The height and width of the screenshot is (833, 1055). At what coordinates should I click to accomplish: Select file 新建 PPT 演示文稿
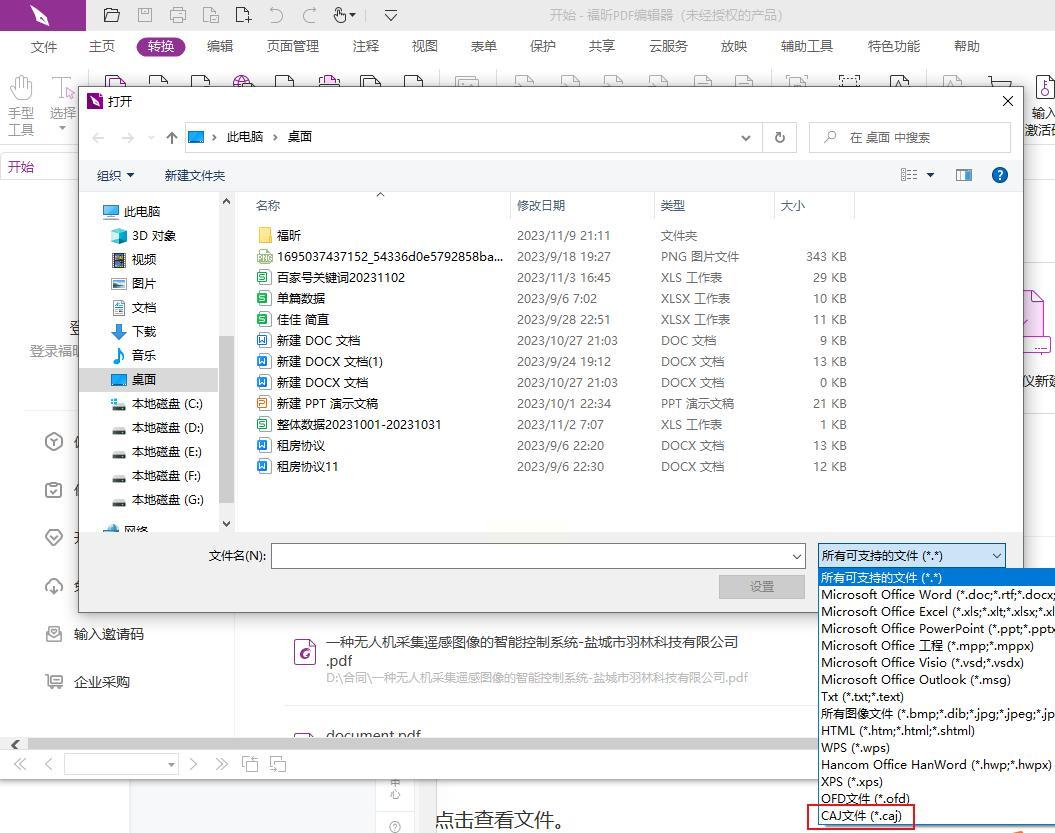tap(318, 403)
